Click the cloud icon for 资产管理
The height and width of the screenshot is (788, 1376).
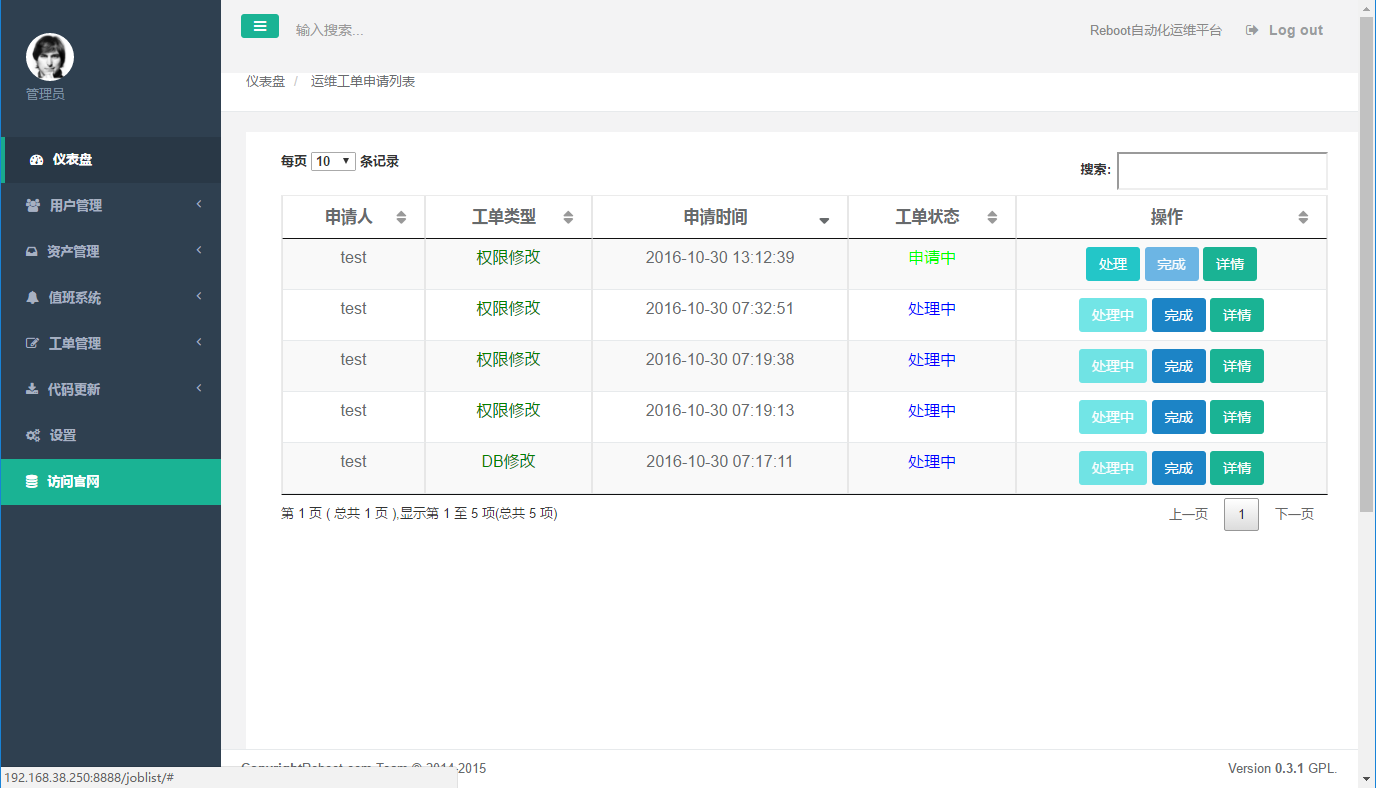(x=31, y=251)
